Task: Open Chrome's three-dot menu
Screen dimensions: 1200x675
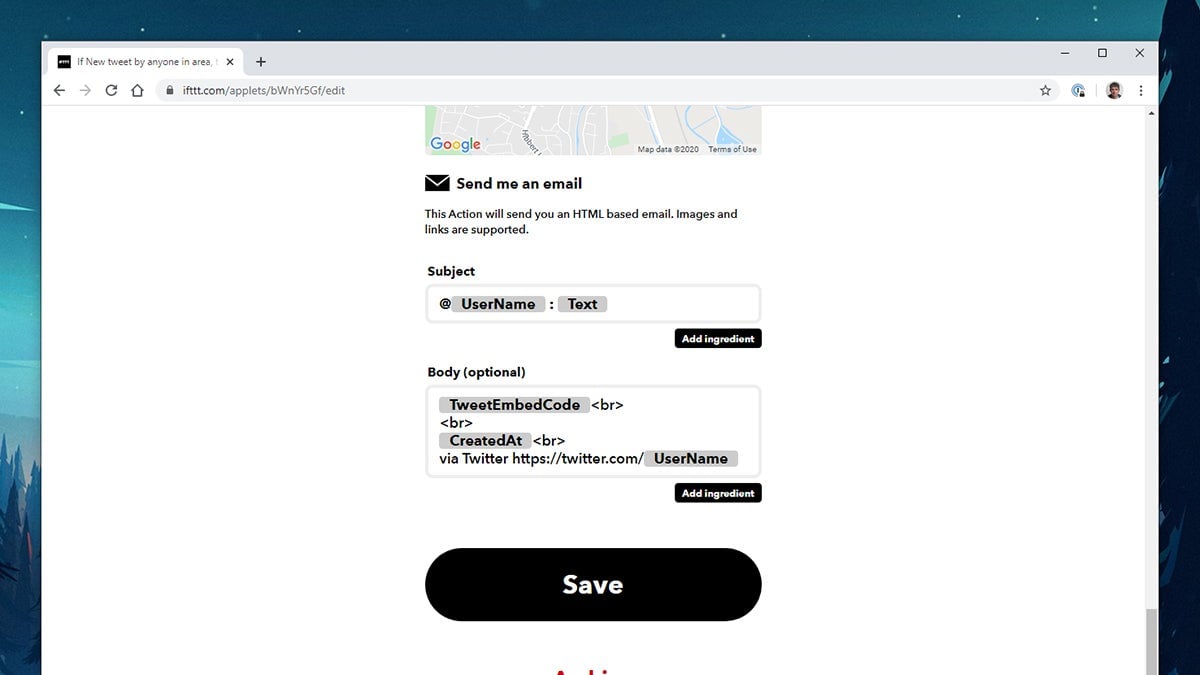Action: 1141,90
